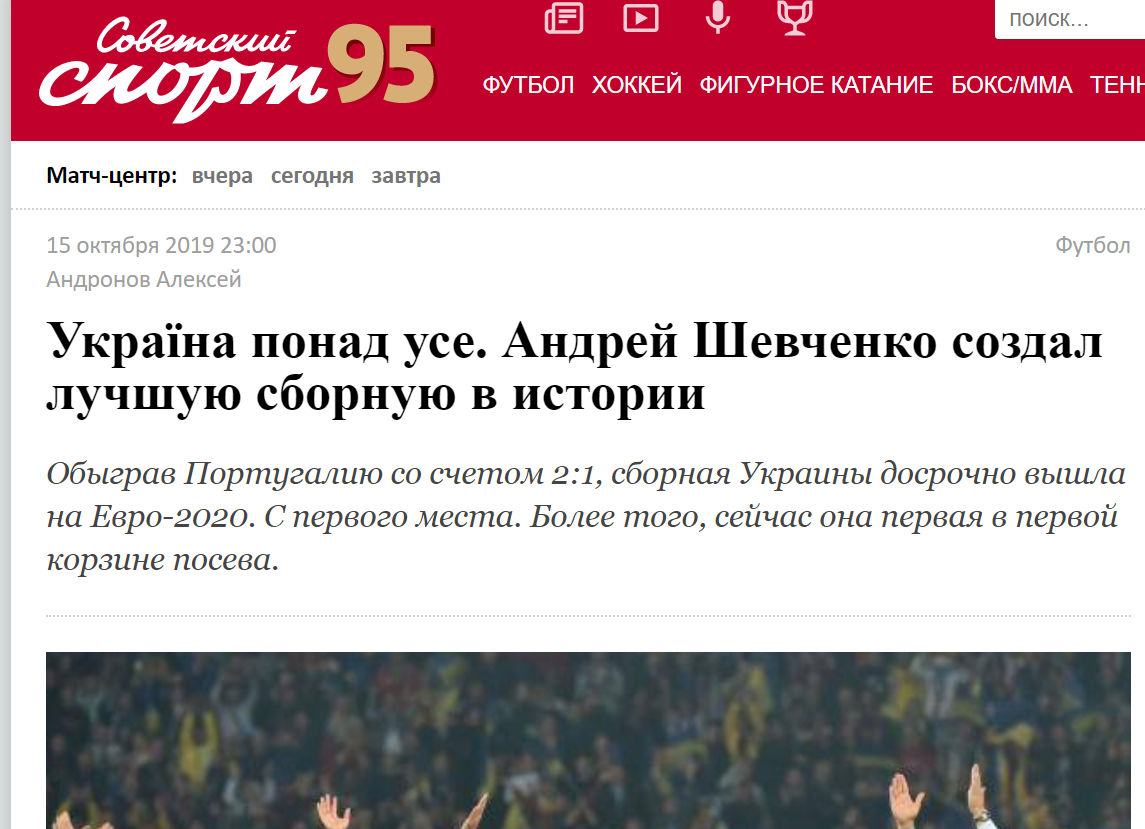Show tomorrow's matches via завтра
The height and width of the screenshot is (829, 1145).
pos(406,176)
